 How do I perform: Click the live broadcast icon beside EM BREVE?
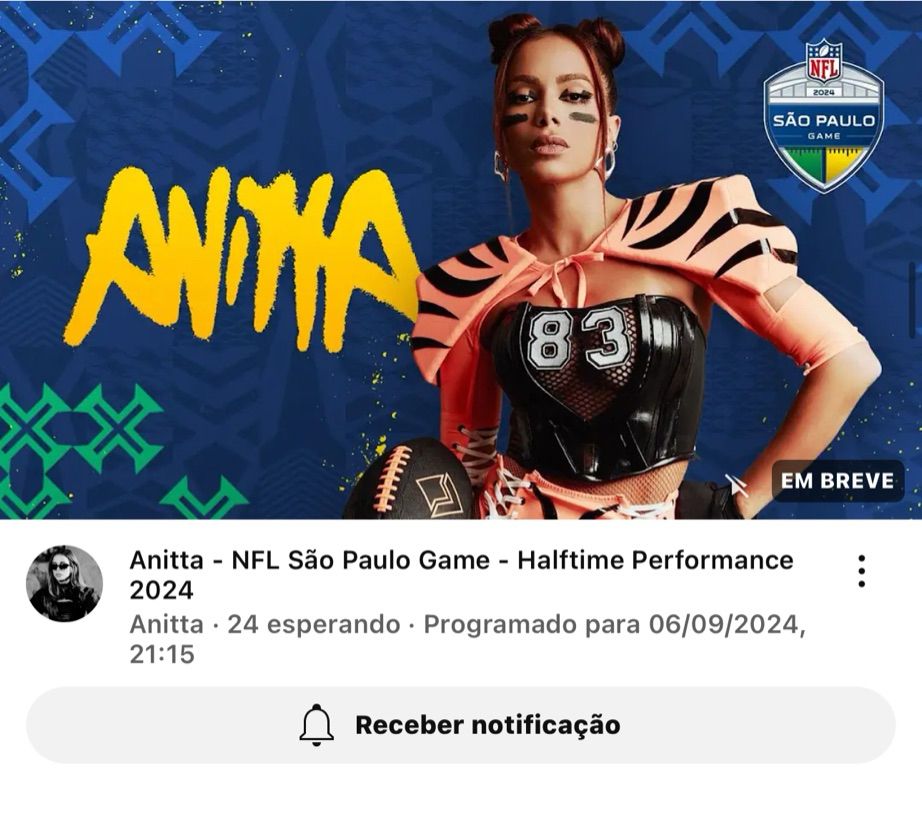click(735, 484)
